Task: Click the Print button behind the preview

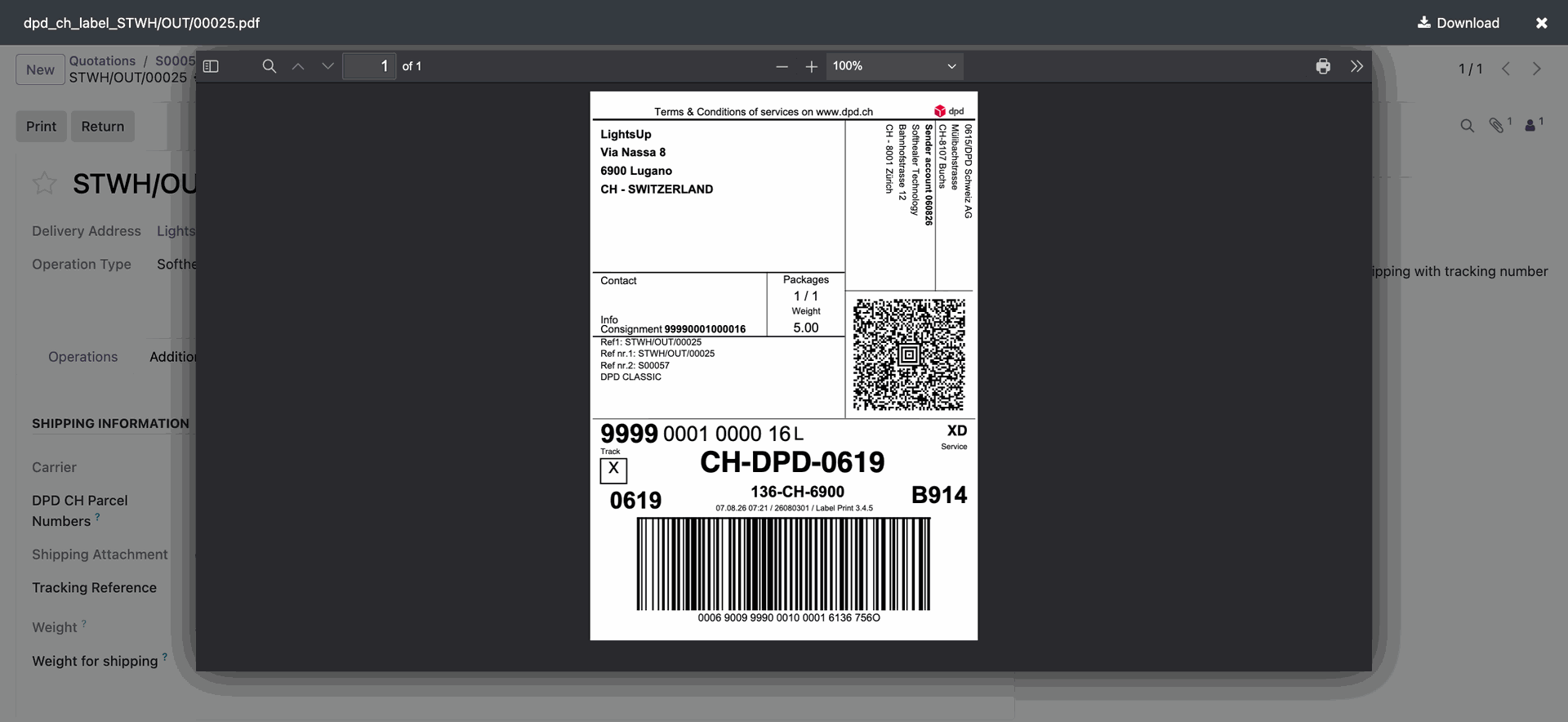Action: point(41,127)
